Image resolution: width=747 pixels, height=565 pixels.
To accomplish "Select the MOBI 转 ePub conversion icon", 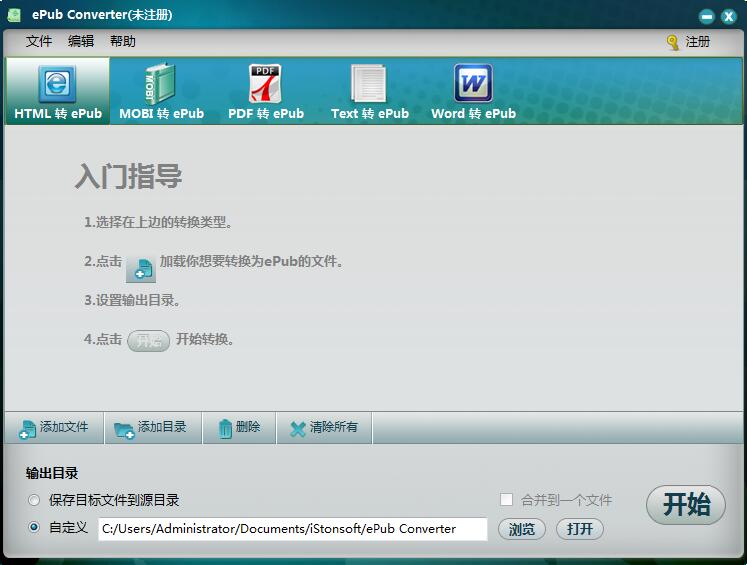I will [x=161, y=84].
